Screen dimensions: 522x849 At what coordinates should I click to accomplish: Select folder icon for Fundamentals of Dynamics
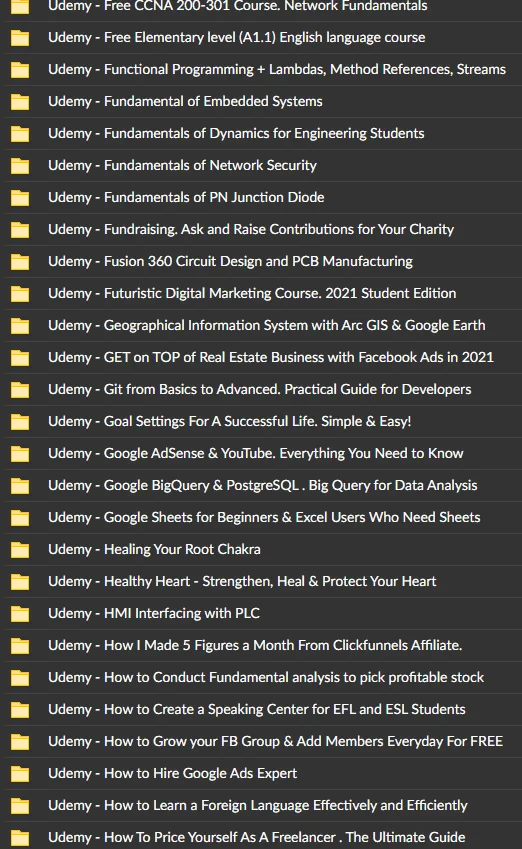pyautogui.click(x=20, y=134)
